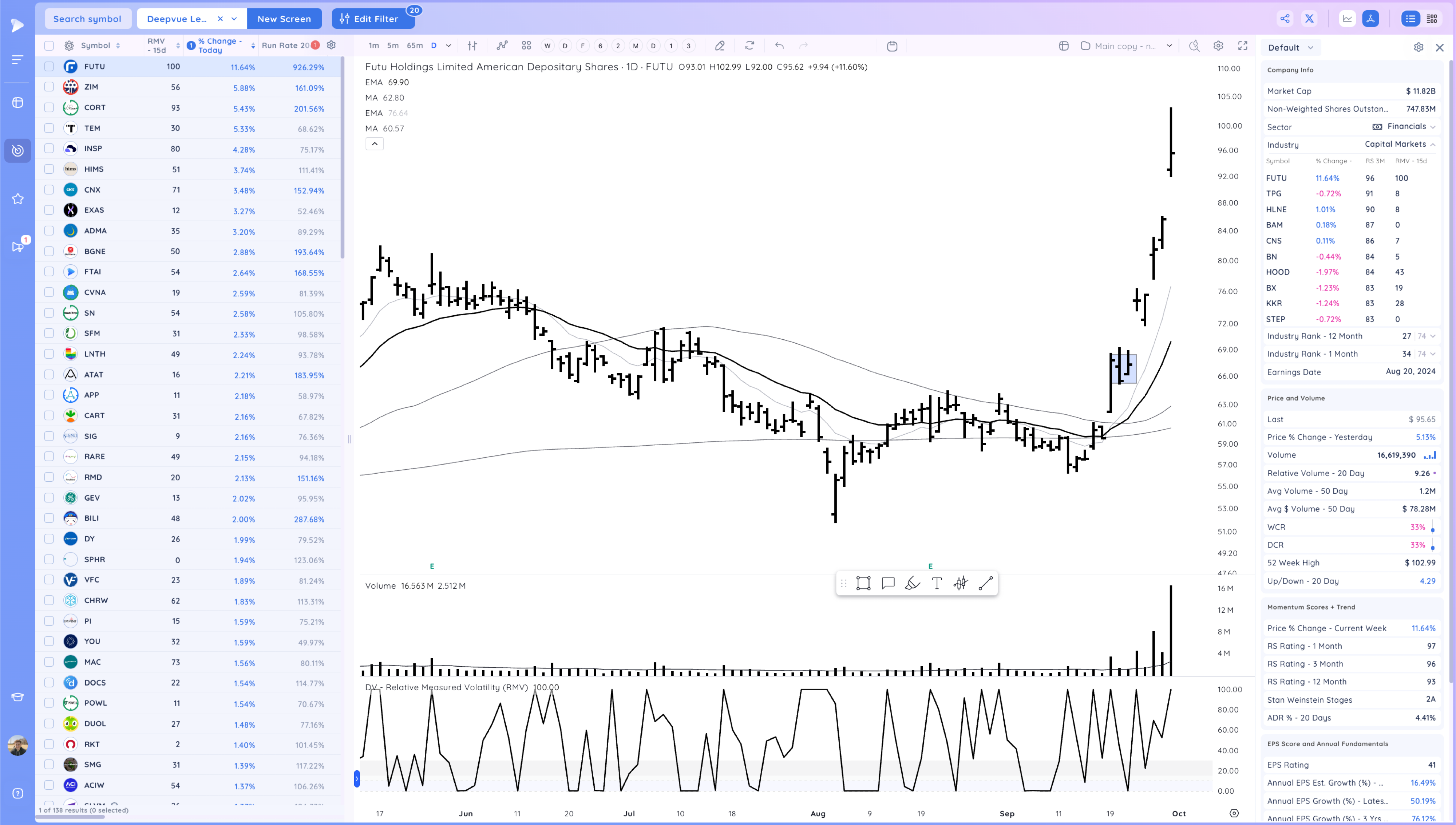Open screener table column settings gear
Image resolution: width=1456 pixels, height=825 pixels.
[331, 45]
